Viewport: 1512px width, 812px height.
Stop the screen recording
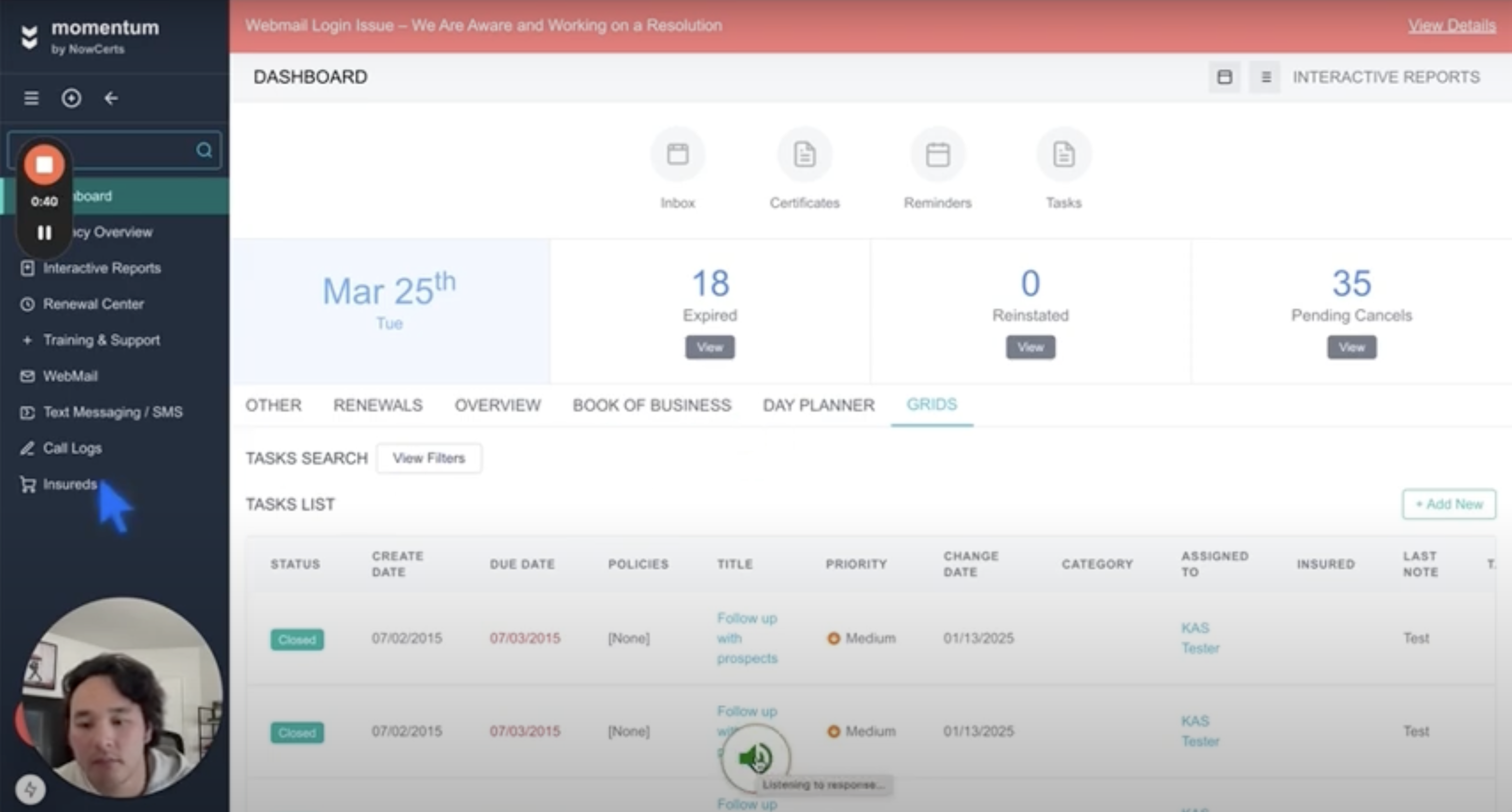[44, 165]
